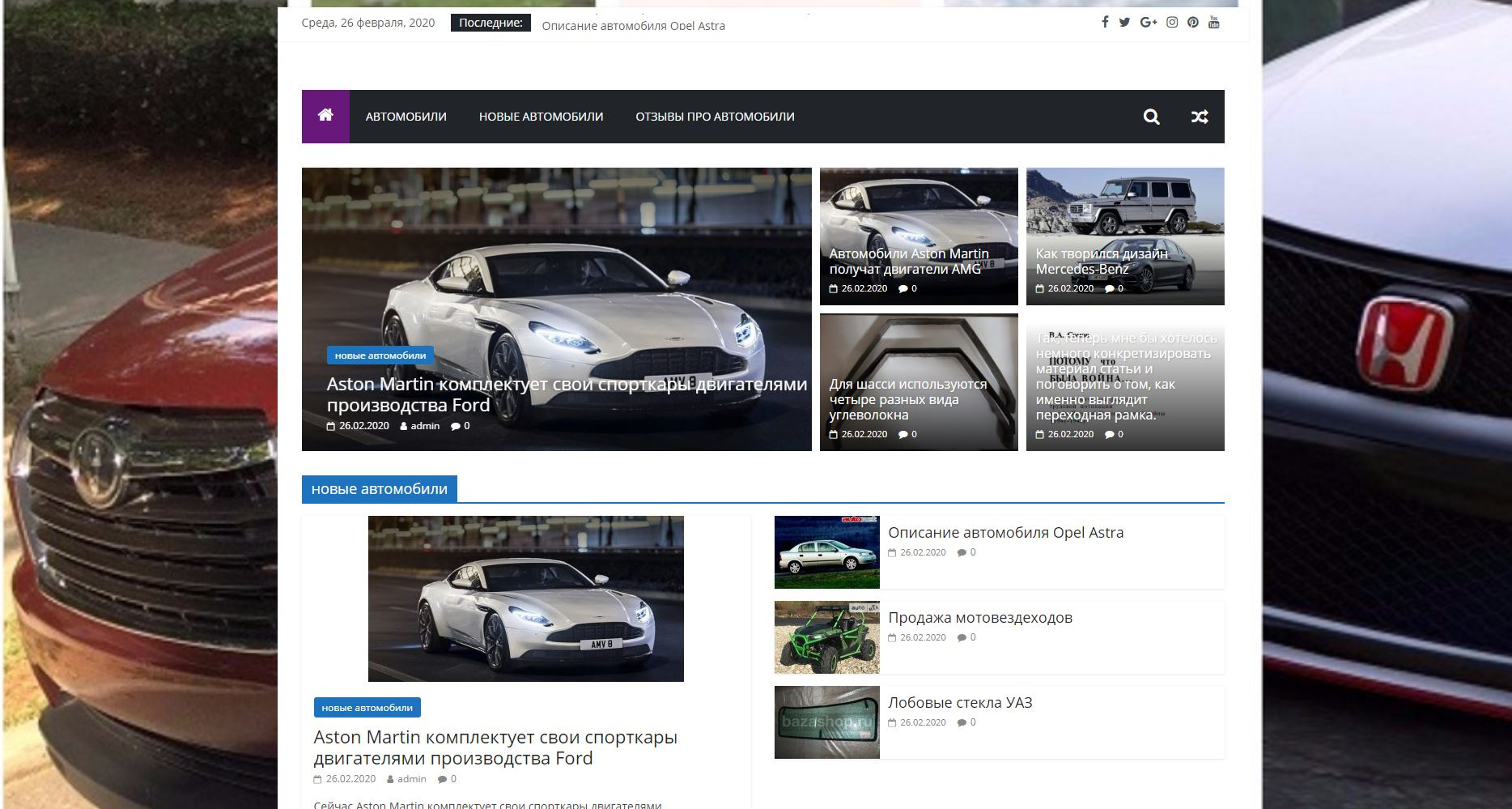Click comment count icon under Лобовые стекла УАЗ
Screen dimensions: 1512x809
[x=962, y=722]
